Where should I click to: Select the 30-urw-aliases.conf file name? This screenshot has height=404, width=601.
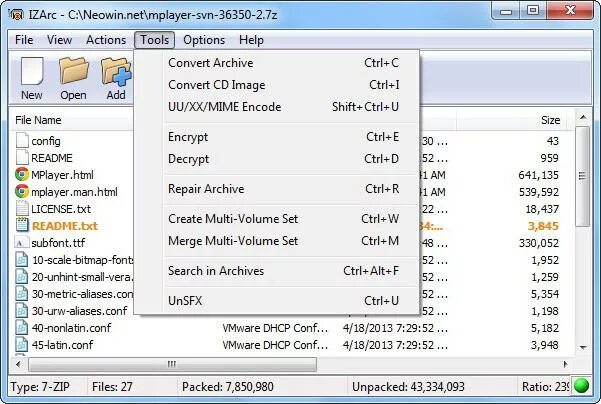[80, 311]
